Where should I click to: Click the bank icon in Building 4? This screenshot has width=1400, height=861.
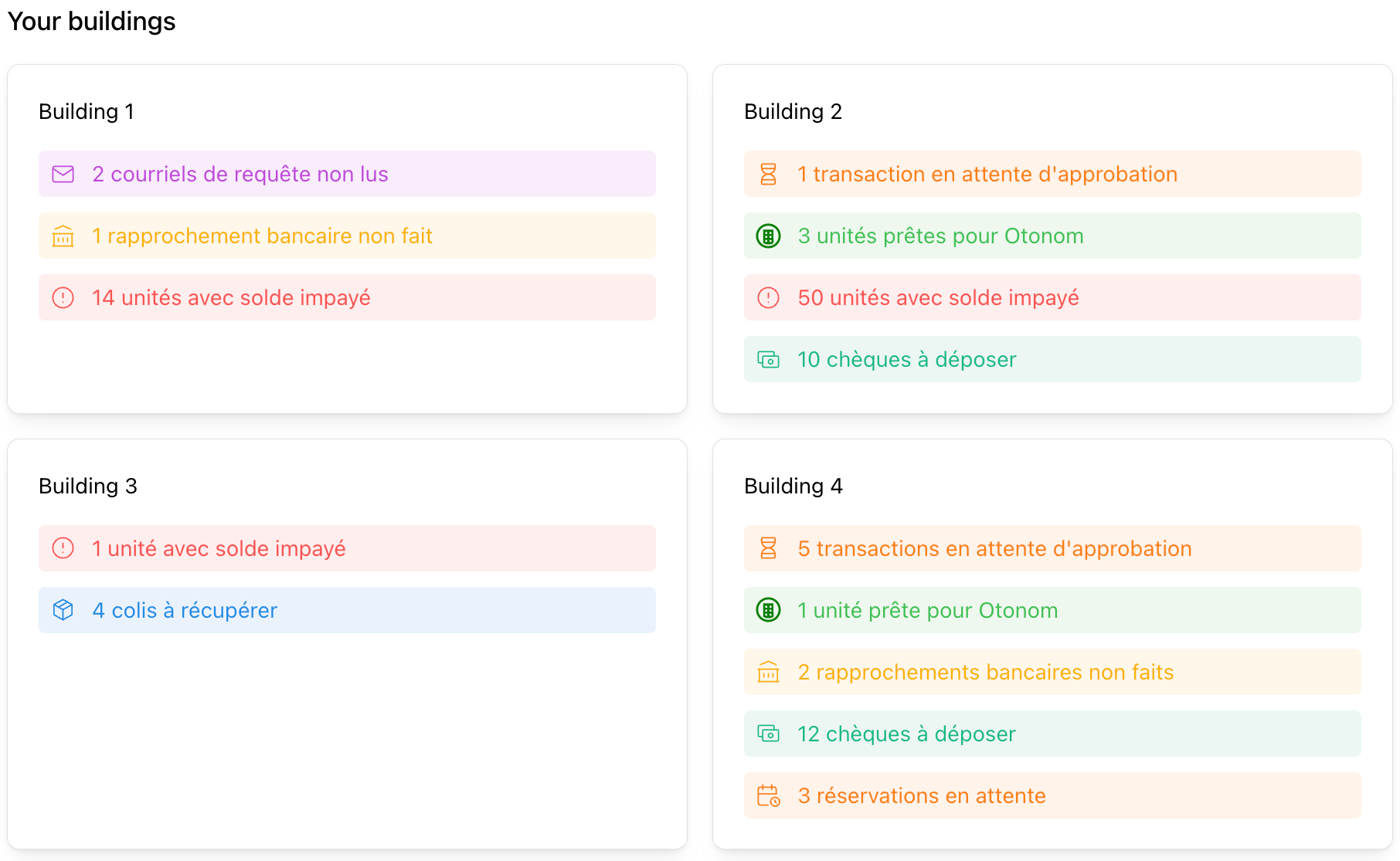[768, 672]
